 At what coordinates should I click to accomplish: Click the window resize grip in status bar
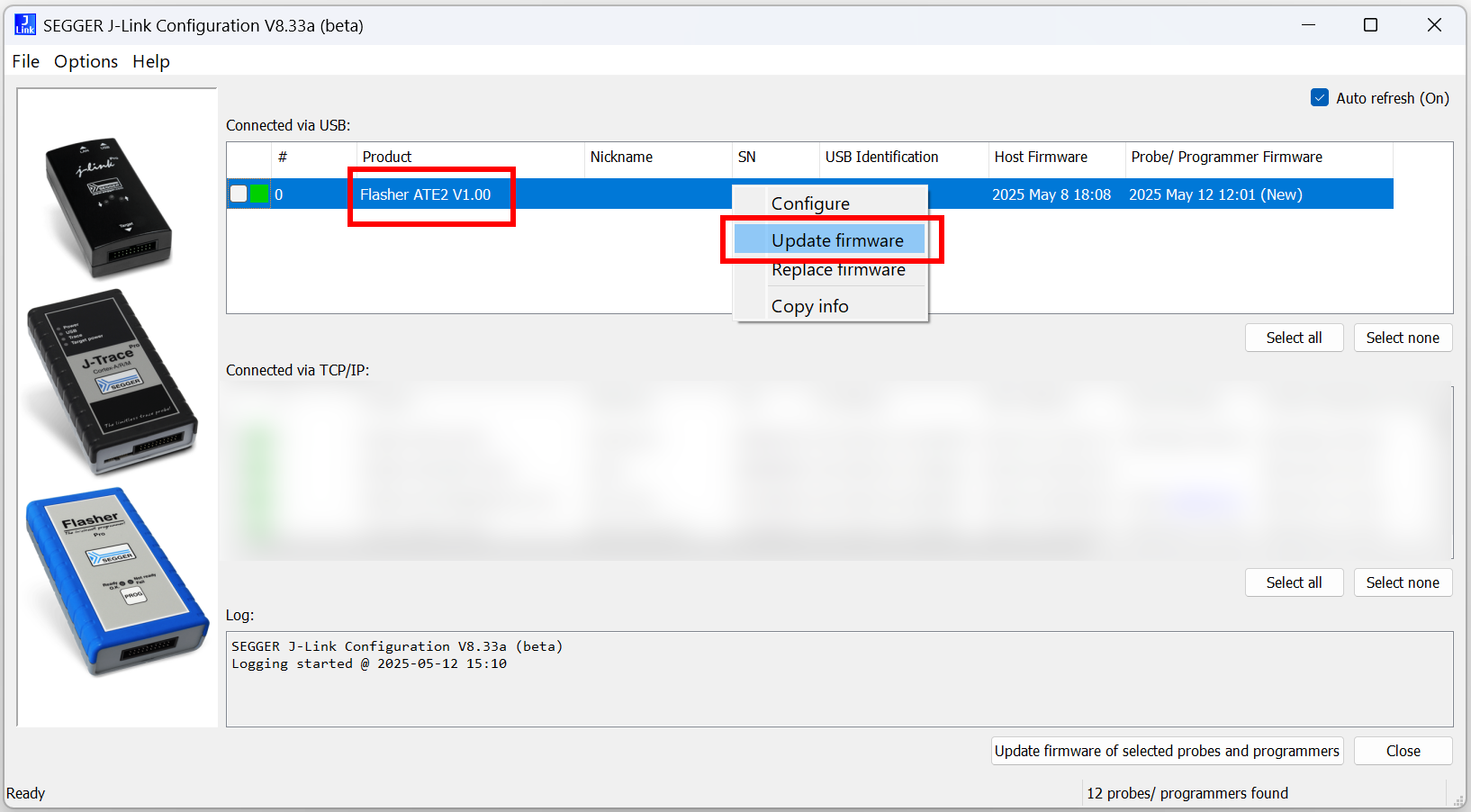1458,799
